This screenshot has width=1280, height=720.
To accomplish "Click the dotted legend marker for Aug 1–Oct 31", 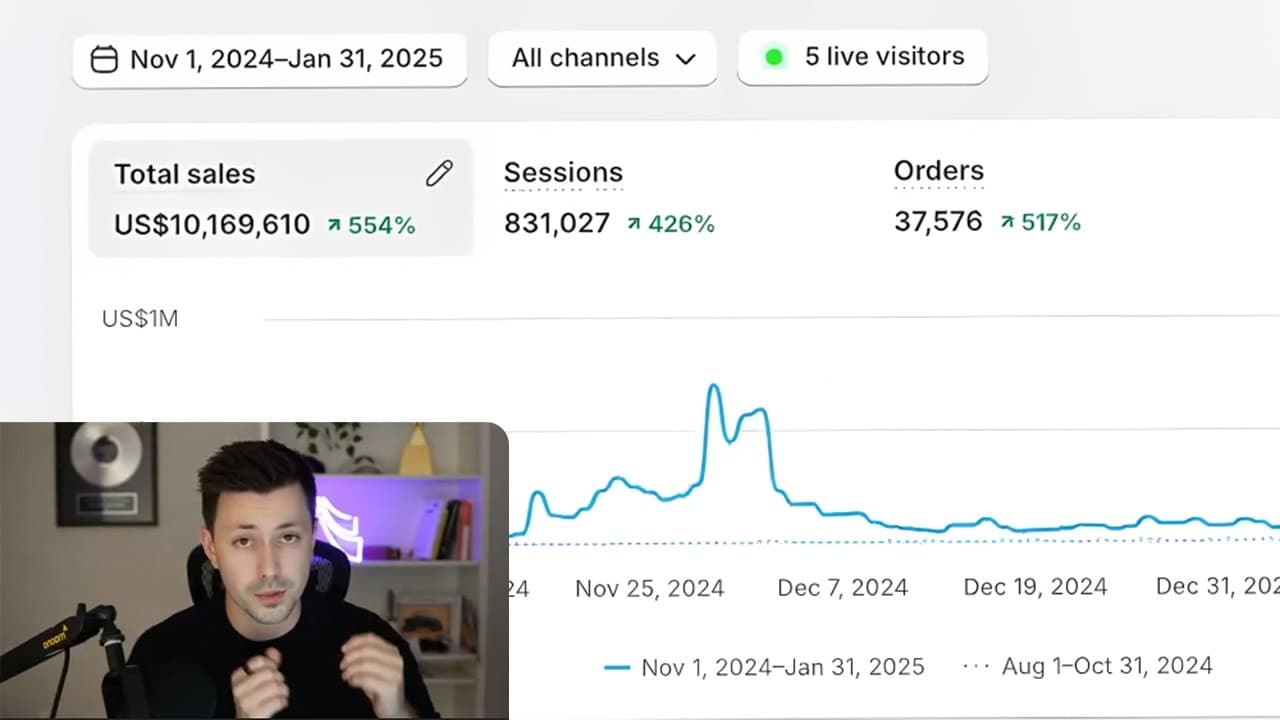I will pos(975,666).
